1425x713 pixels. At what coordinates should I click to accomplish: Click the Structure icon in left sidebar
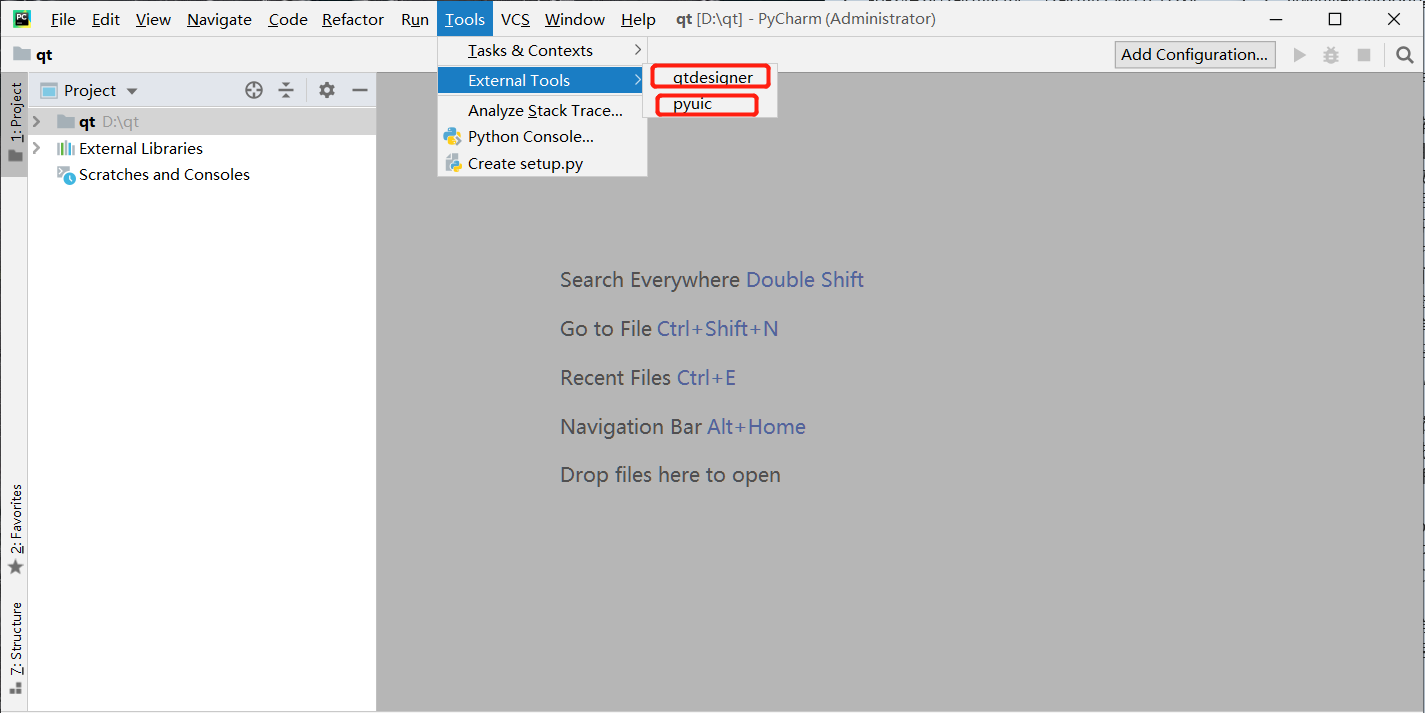(x=15, y=688)
